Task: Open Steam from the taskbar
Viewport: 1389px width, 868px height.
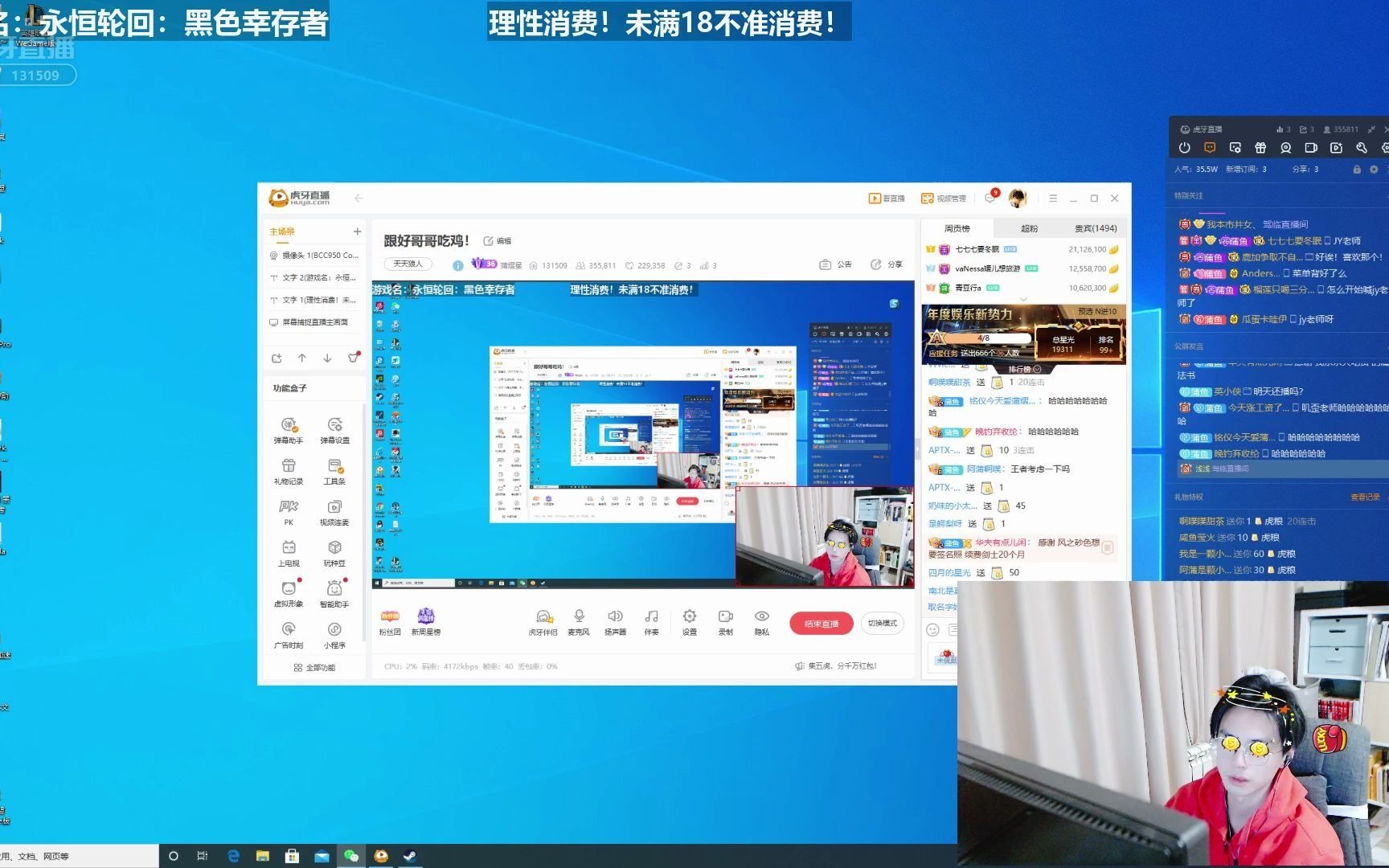Action: [410, 856]
